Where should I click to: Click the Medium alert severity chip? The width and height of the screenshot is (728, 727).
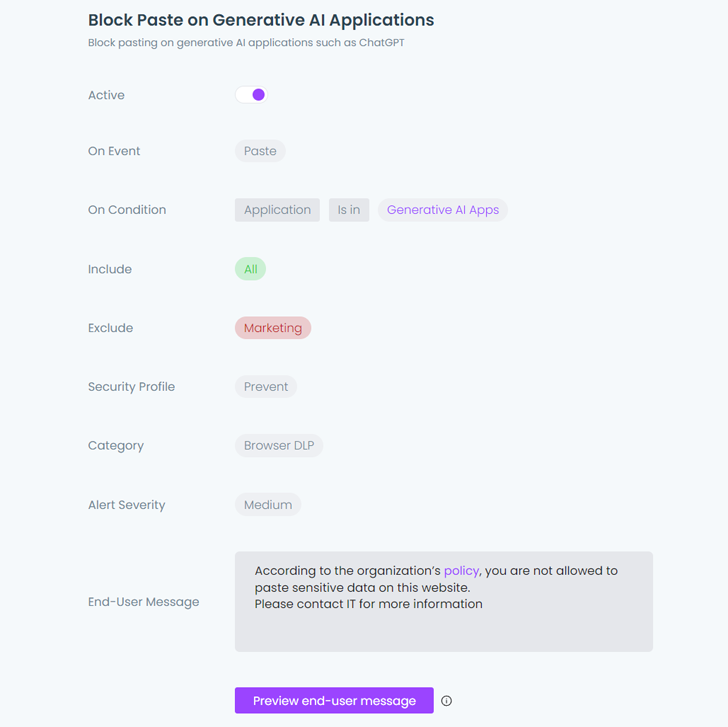268,505
